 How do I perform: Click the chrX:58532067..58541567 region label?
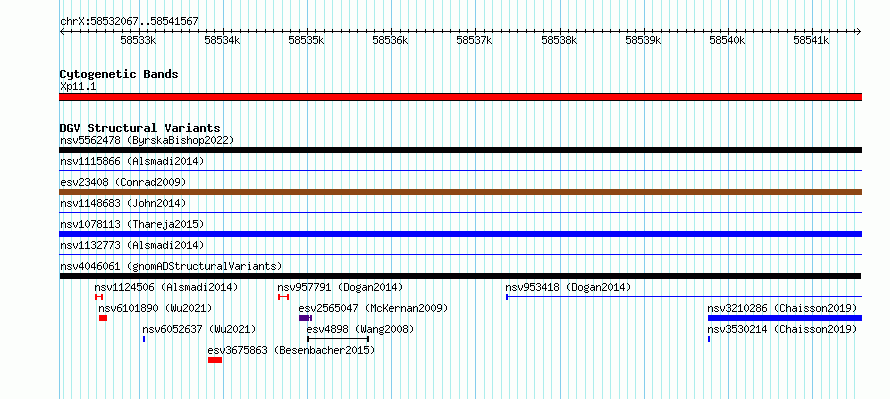pos(129,22)
